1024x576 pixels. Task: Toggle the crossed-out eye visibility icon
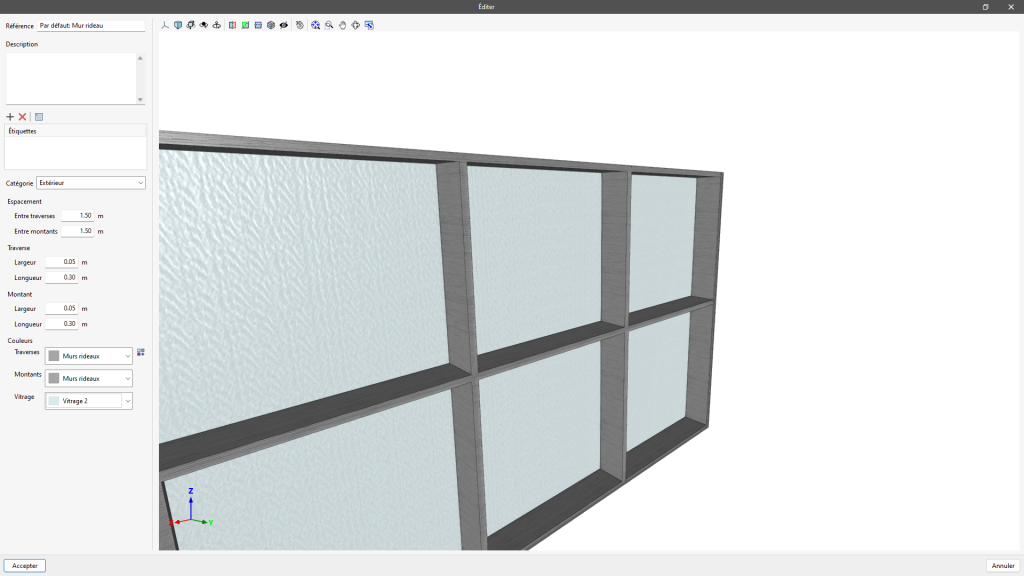(x=284, y=25)
